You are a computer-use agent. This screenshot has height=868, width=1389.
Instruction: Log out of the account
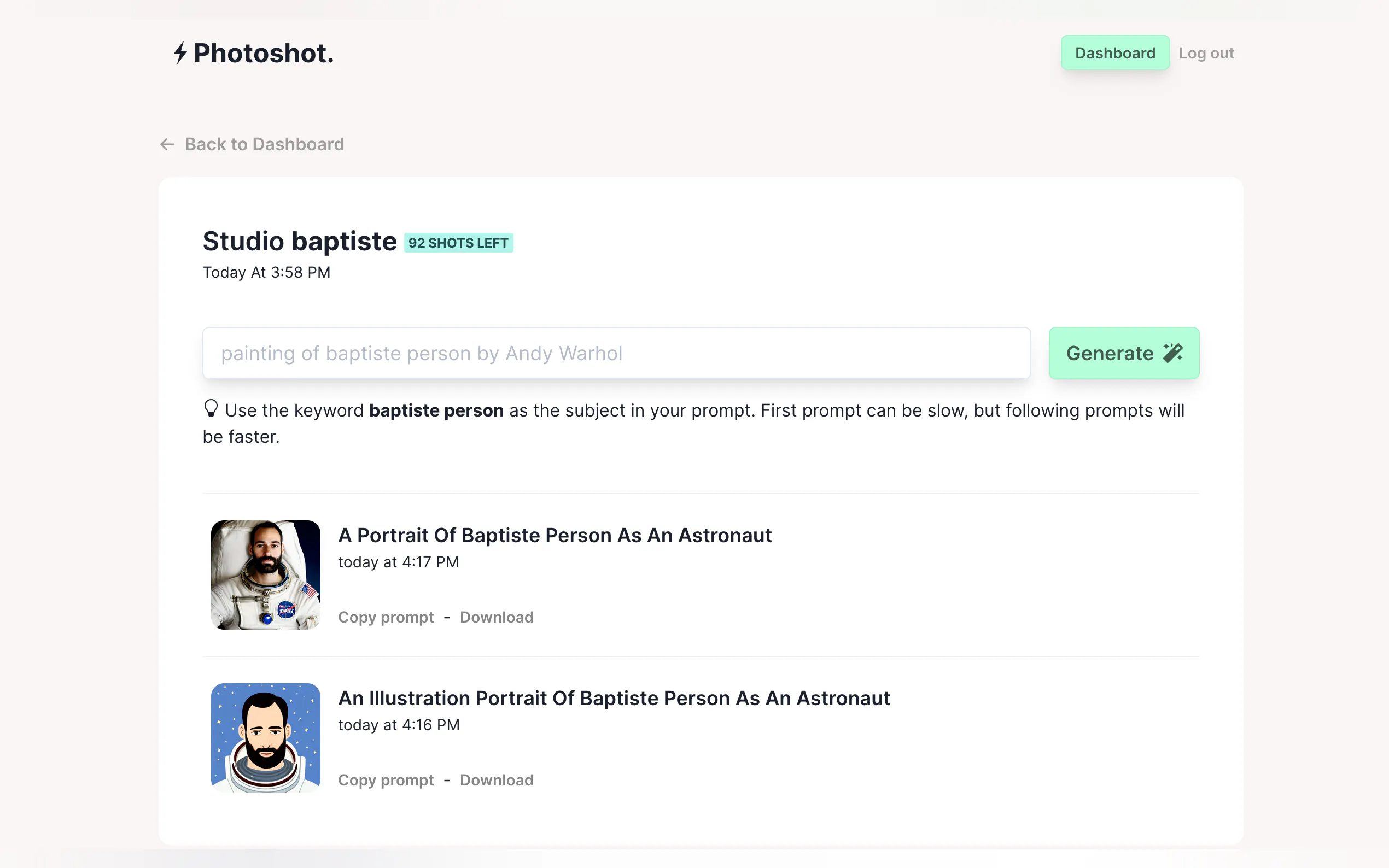point(1206,54)
